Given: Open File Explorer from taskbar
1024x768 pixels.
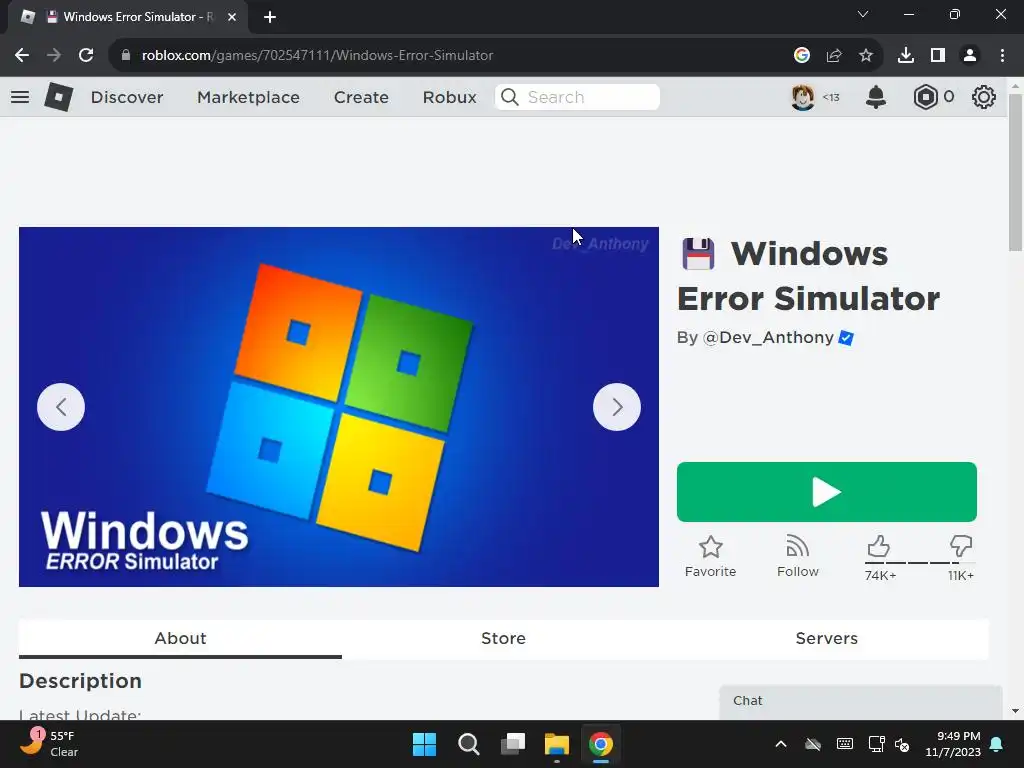Looking at the screenshot, I should (557, 744).
